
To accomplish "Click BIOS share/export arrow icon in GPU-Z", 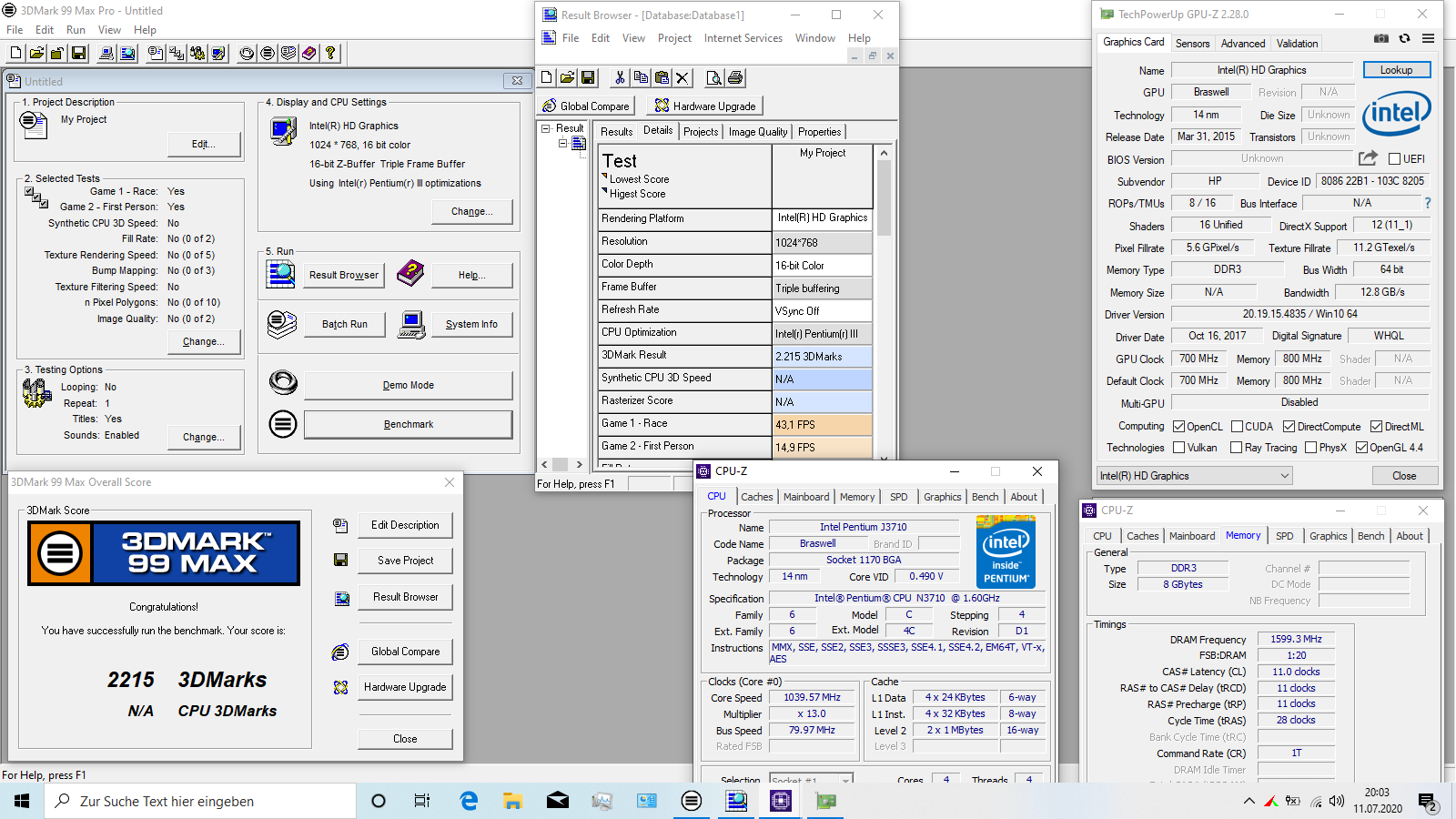I will pyautogui.click(x=1368, y=158).
